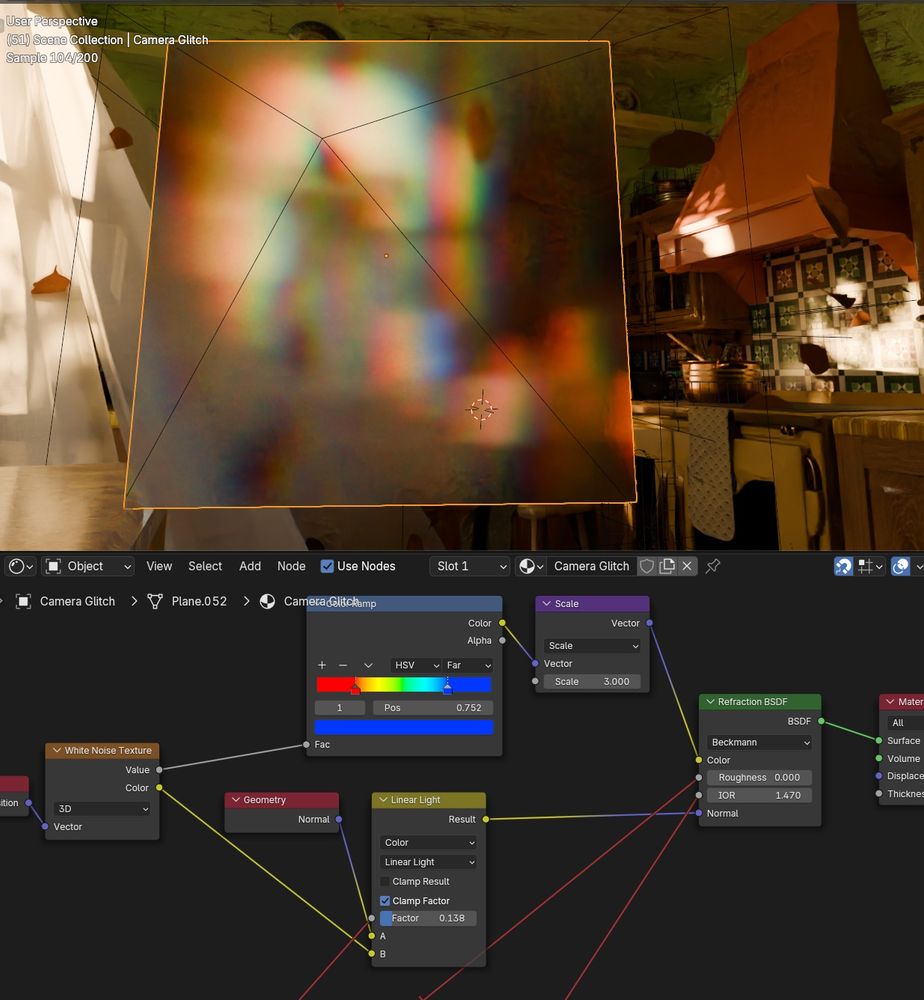Click the color stop index field 1
Image resolution: width=924 pixels, height=1000 pixels.
point(339,708)
